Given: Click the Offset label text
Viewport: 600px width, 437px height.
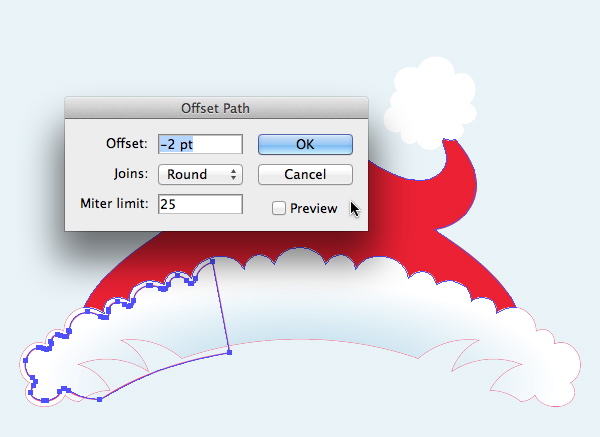Looking at the screenshot, I should coord(127,143).
